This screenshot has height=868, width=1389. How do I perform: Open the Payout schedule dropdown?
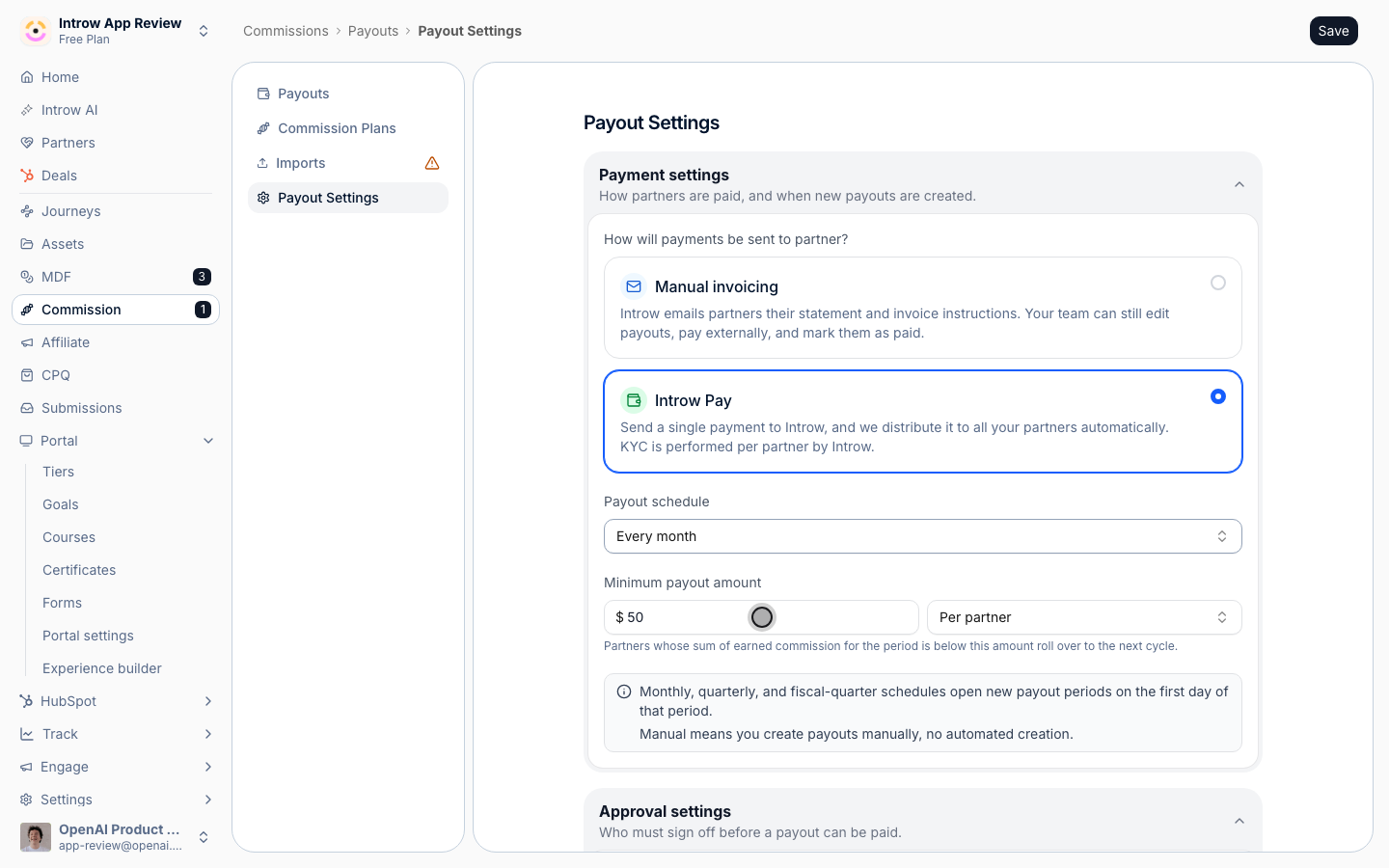pos(923,536)
